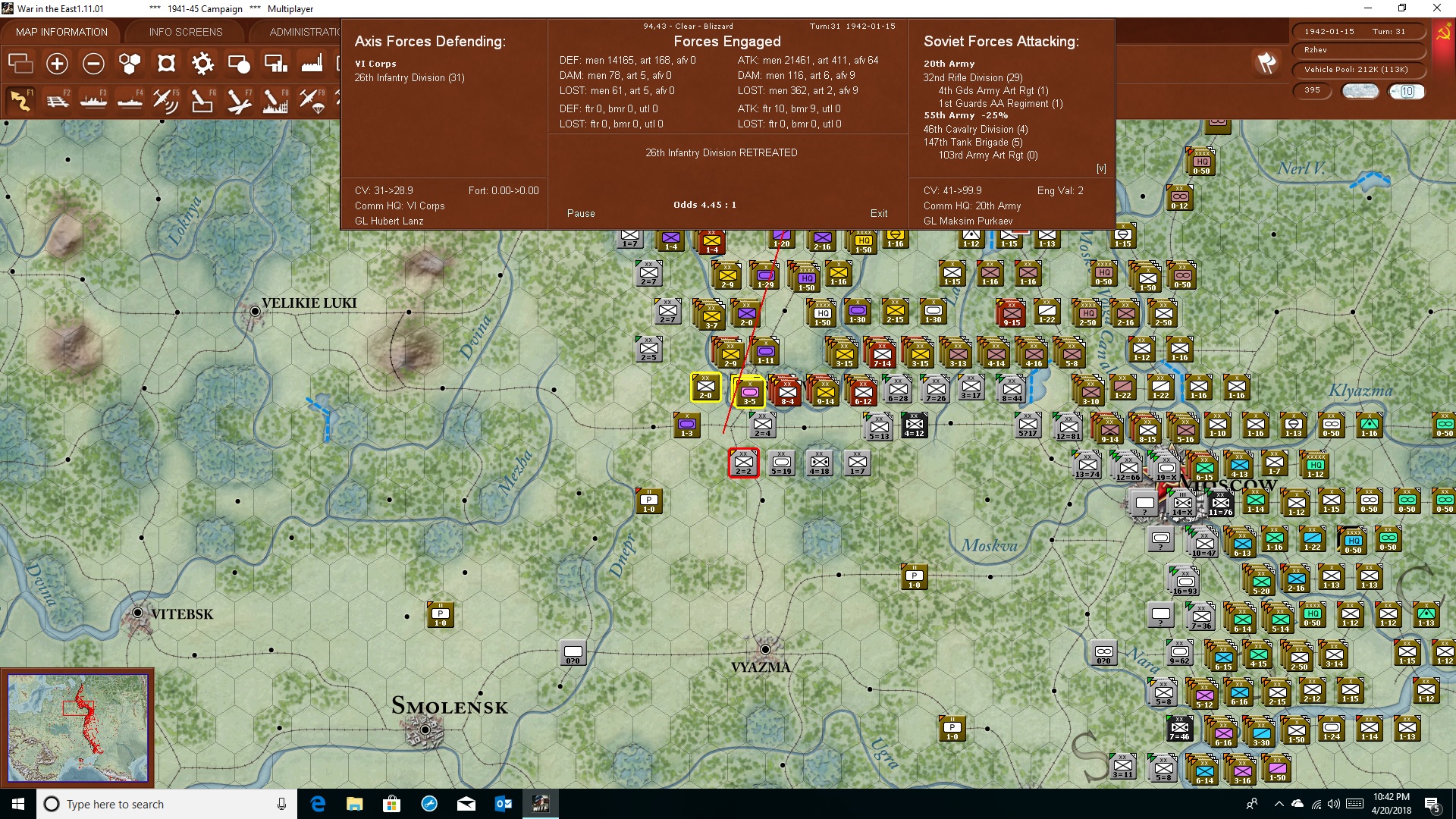Click the zoom out map button
Viewport: 1456px width, 819px height.
[x=93, y=64]
